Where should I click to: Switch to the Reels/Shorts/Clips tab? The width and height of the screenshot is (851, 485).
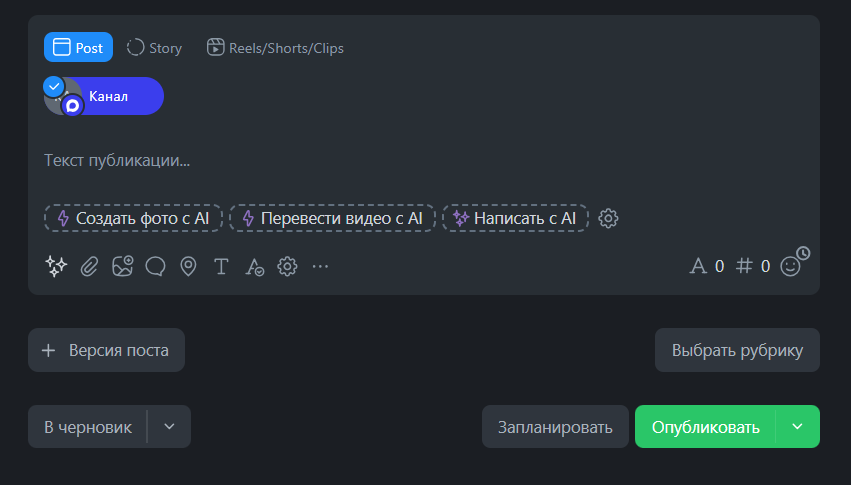pyautogui.click(x=275, y=47)
